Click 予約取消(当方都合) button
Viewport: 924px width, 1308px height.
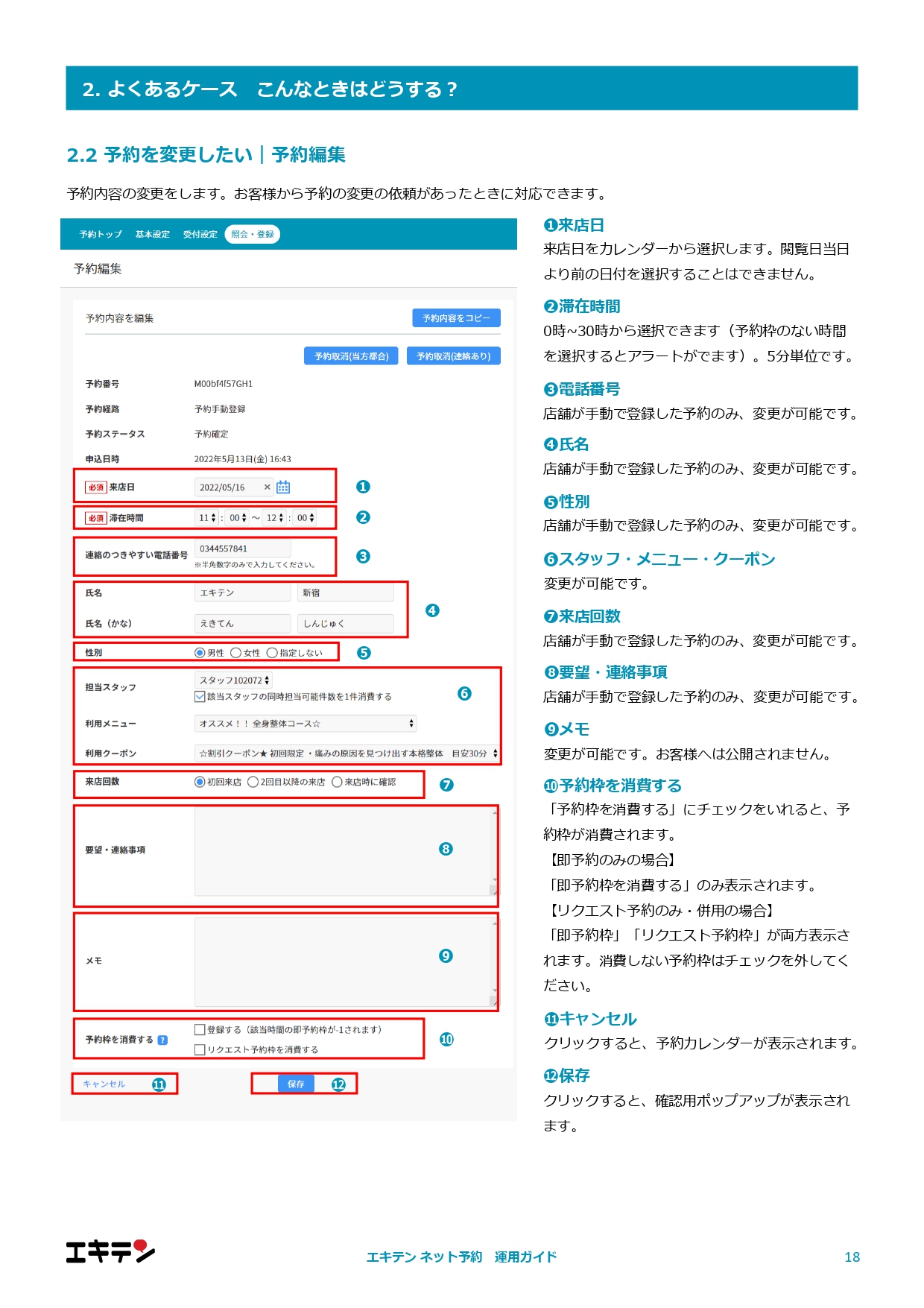351,356
